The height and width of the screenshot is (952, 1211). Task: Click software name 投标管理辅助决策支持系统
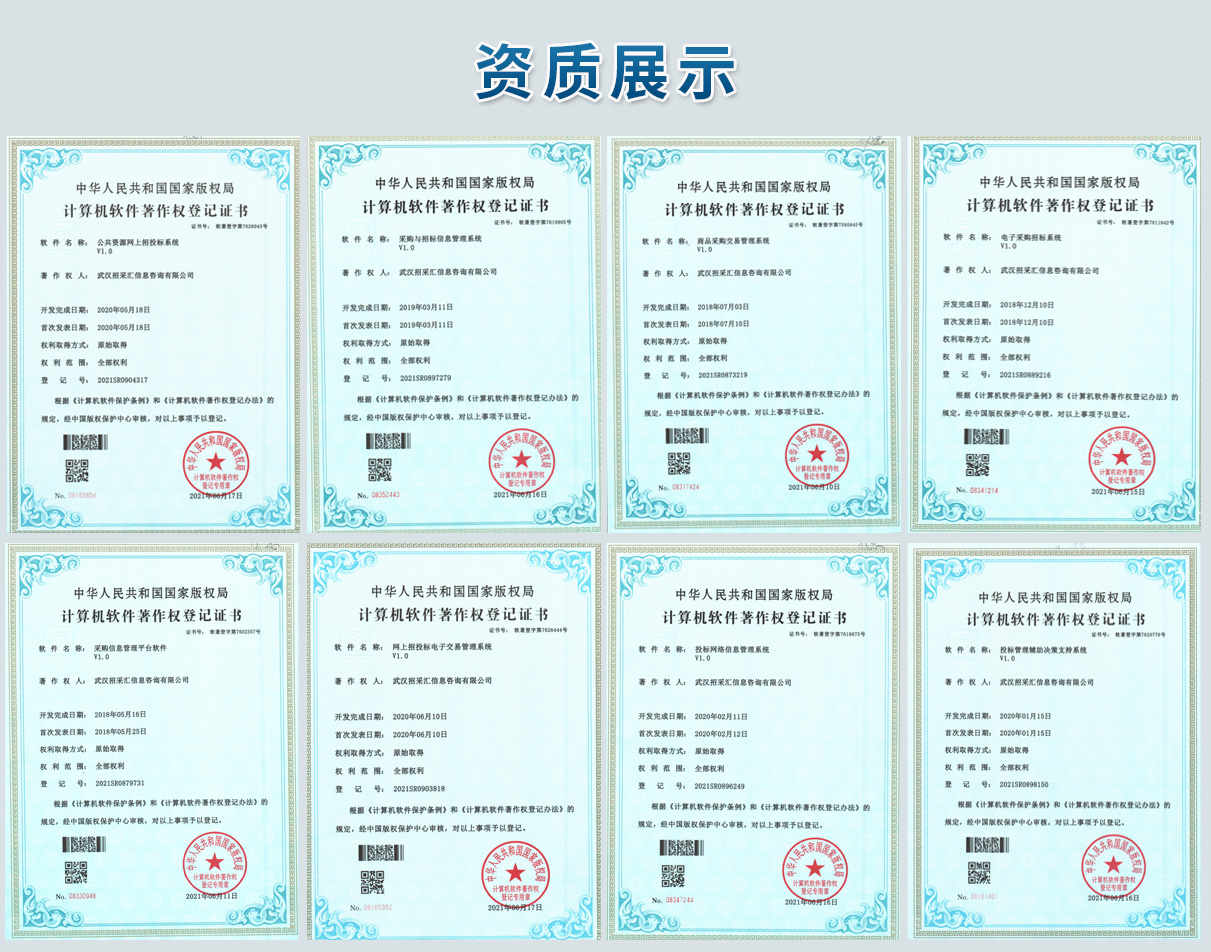click(x=1043, y=650)
